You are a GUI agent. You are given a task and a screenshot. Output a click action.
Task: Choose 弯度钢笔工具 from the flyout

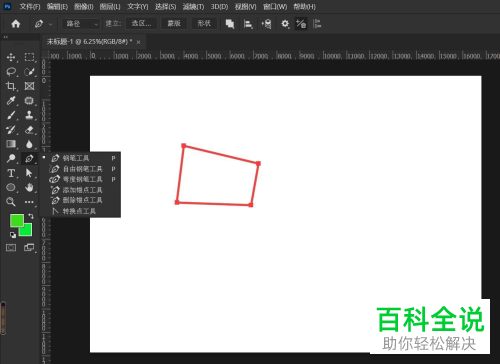(83, 179)
